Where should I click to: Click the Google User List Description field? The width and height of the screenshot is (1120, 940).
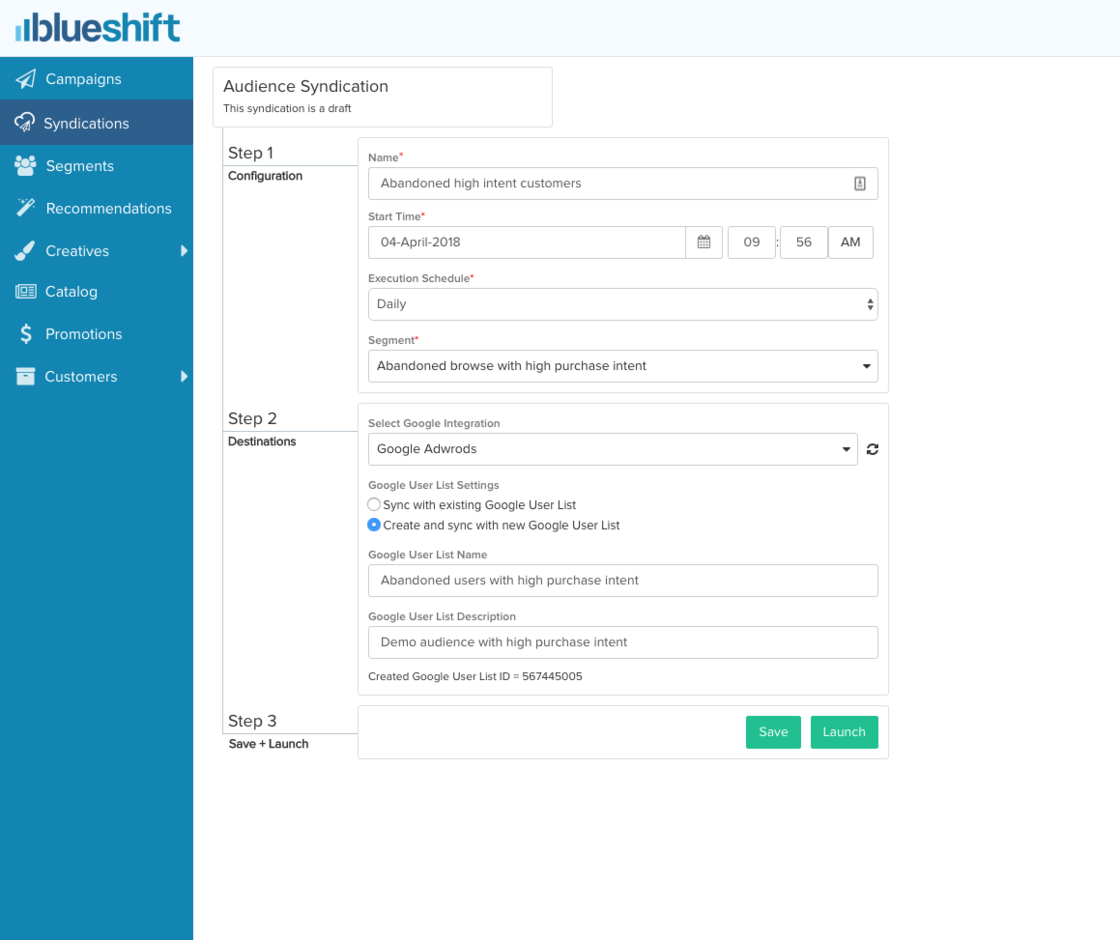[x=623, y=642]
